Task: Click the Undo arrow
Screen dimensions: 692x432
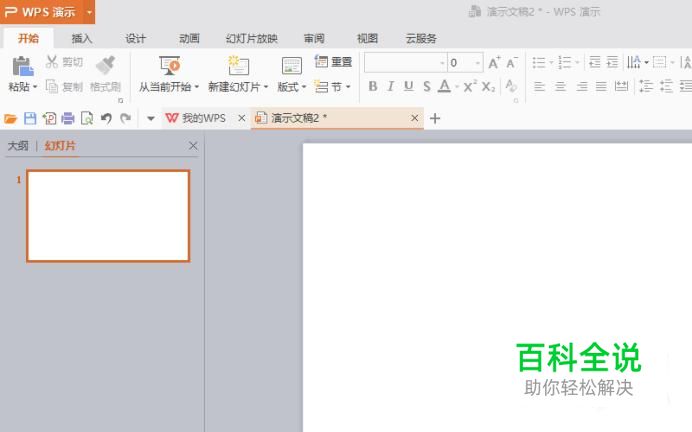Action: pyautogui.click(x=106, y=118)
